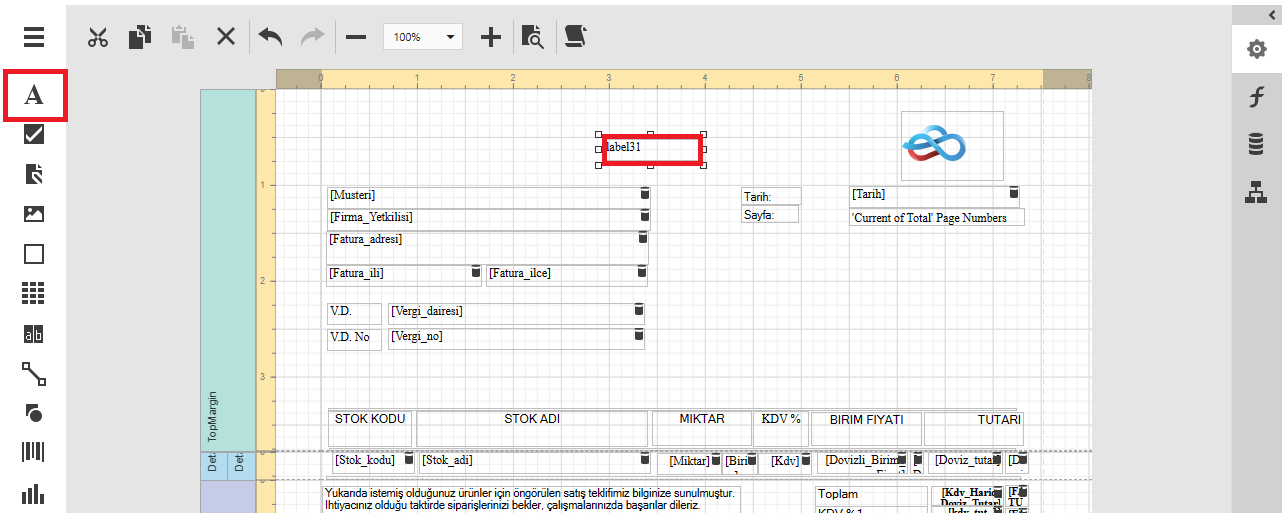Switch to the Field List database tab
Viewport: 1282px width, 513px height.
point(1256,145)
